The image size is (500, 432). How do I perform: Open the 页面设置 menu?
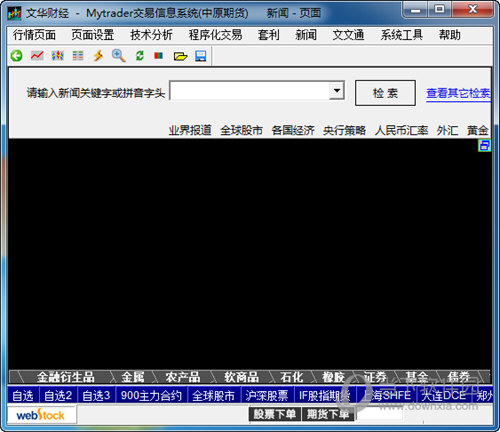click(x=93, y=35)
